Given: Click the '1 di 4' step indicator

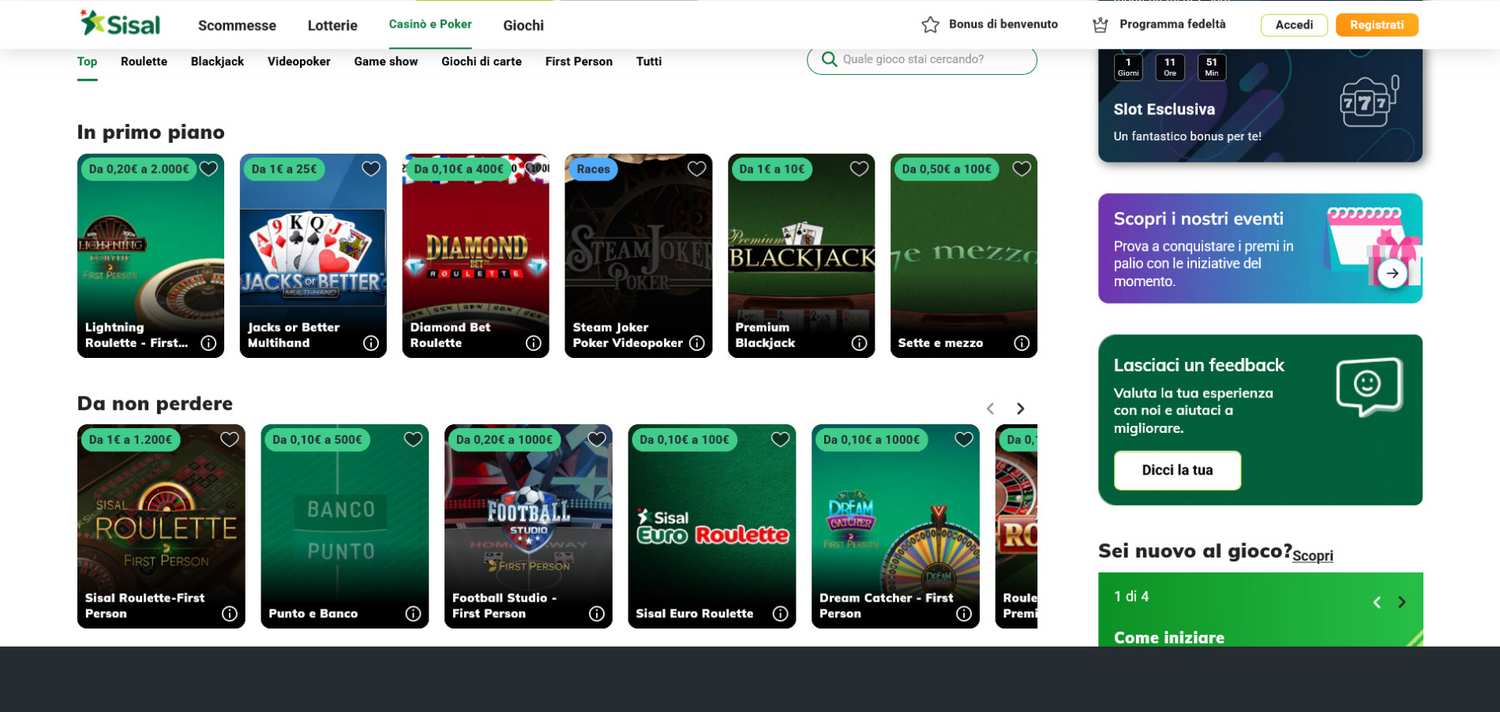Looking at the screenshot, I should [x=1131, y=597].
